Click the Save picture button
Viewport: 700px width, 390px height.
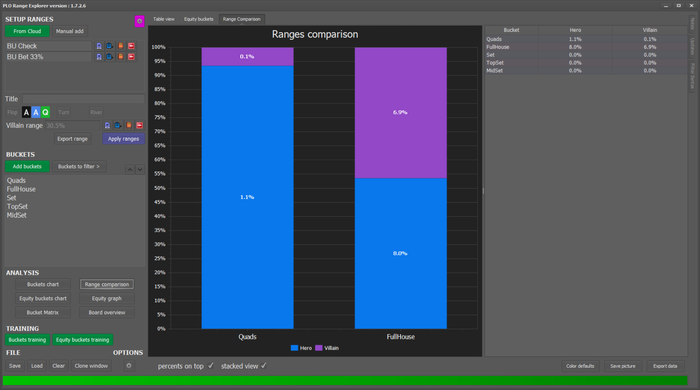(x=623, y=366)
